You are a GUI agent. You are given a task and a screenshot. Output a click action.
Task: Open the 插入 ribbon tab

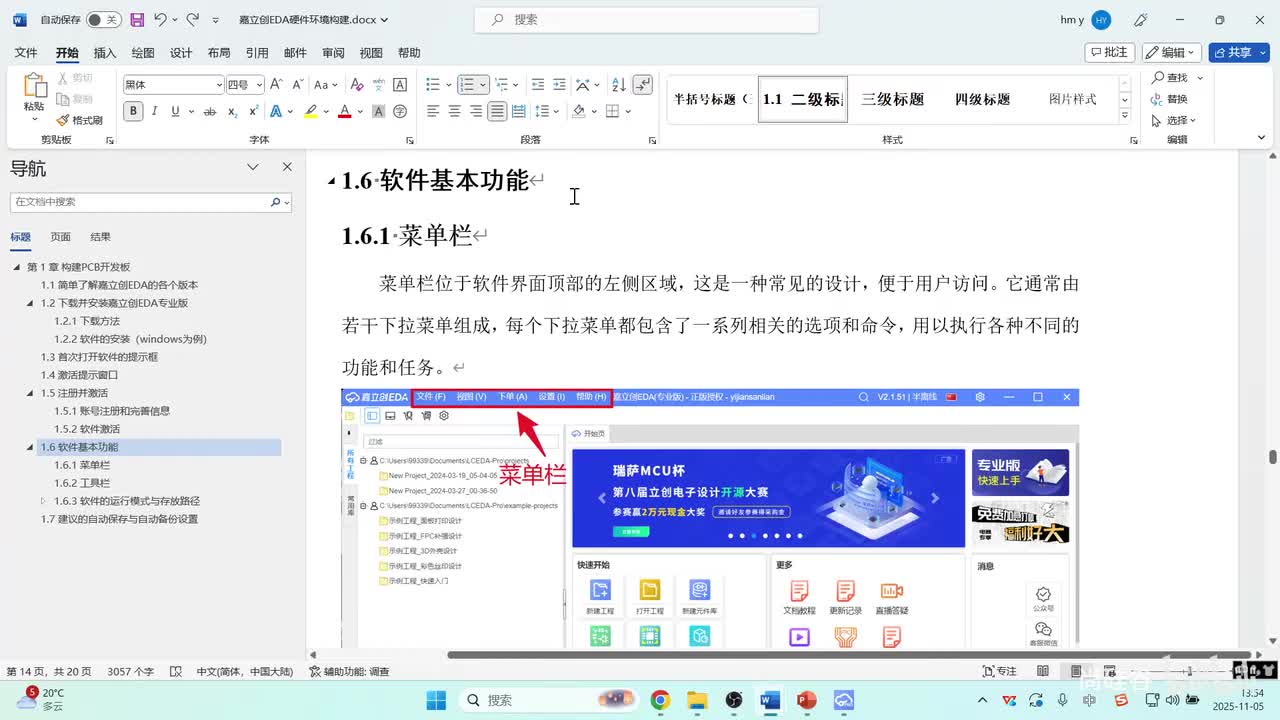(x=105, y=53)
